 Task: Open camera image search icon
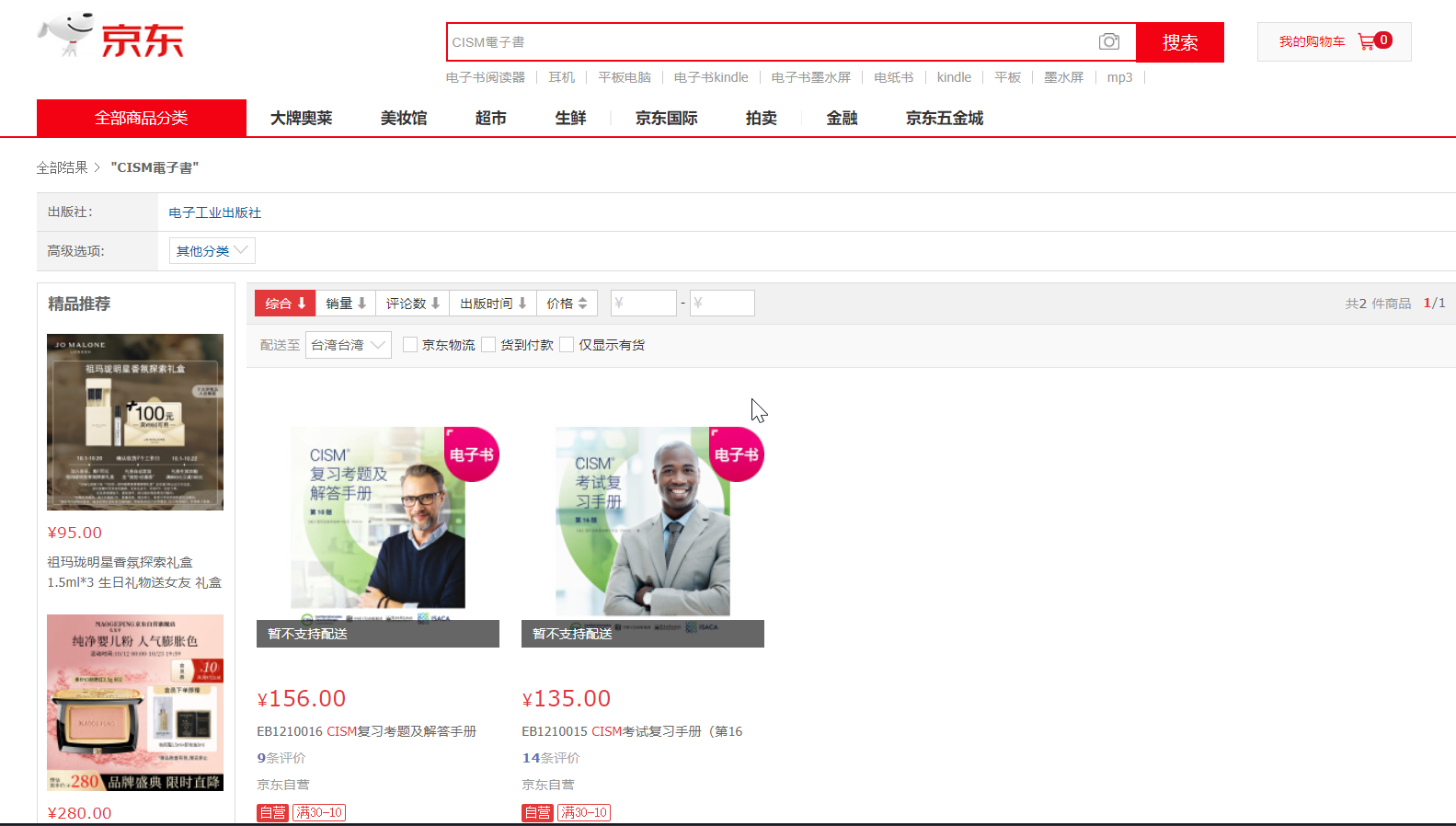[1109, 42]
